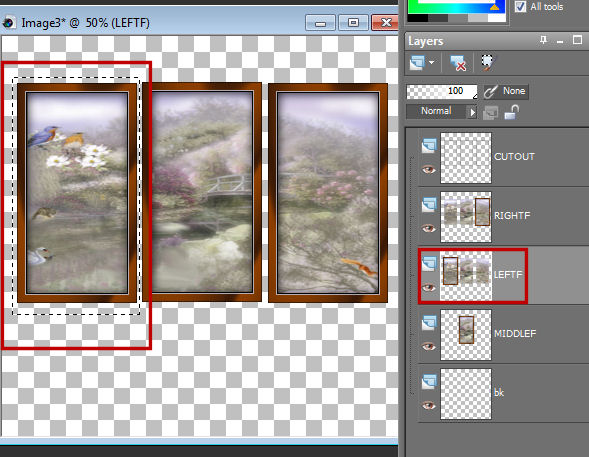Click the Delete Layer icon
Viewport: 589px width, 457px height.
(x=458, y=63)
